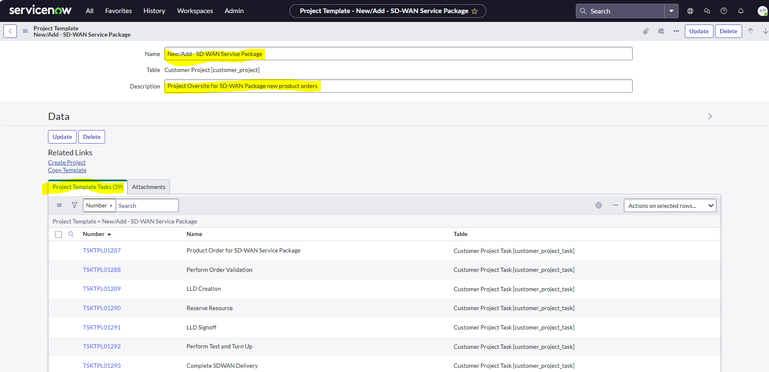Open task TSKTPL01287
769x372 pixels.
point(102,250)
